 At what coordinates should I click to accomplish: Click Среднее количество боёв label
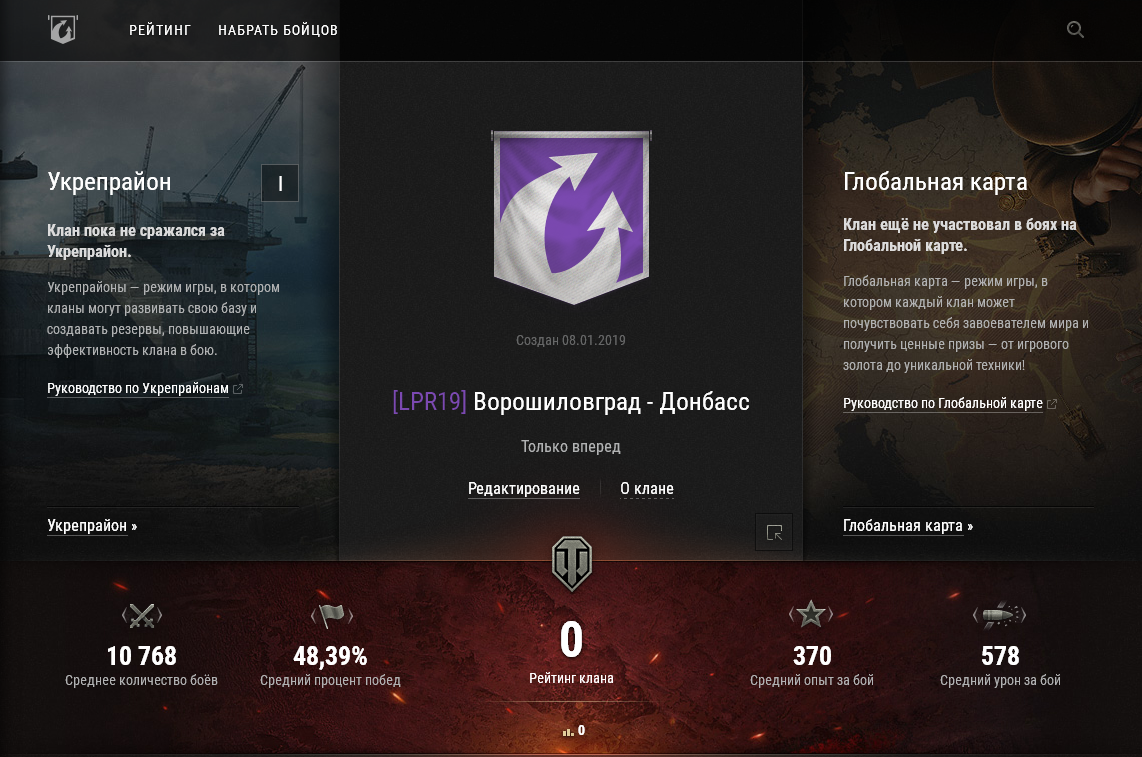(x=141, y=680)
